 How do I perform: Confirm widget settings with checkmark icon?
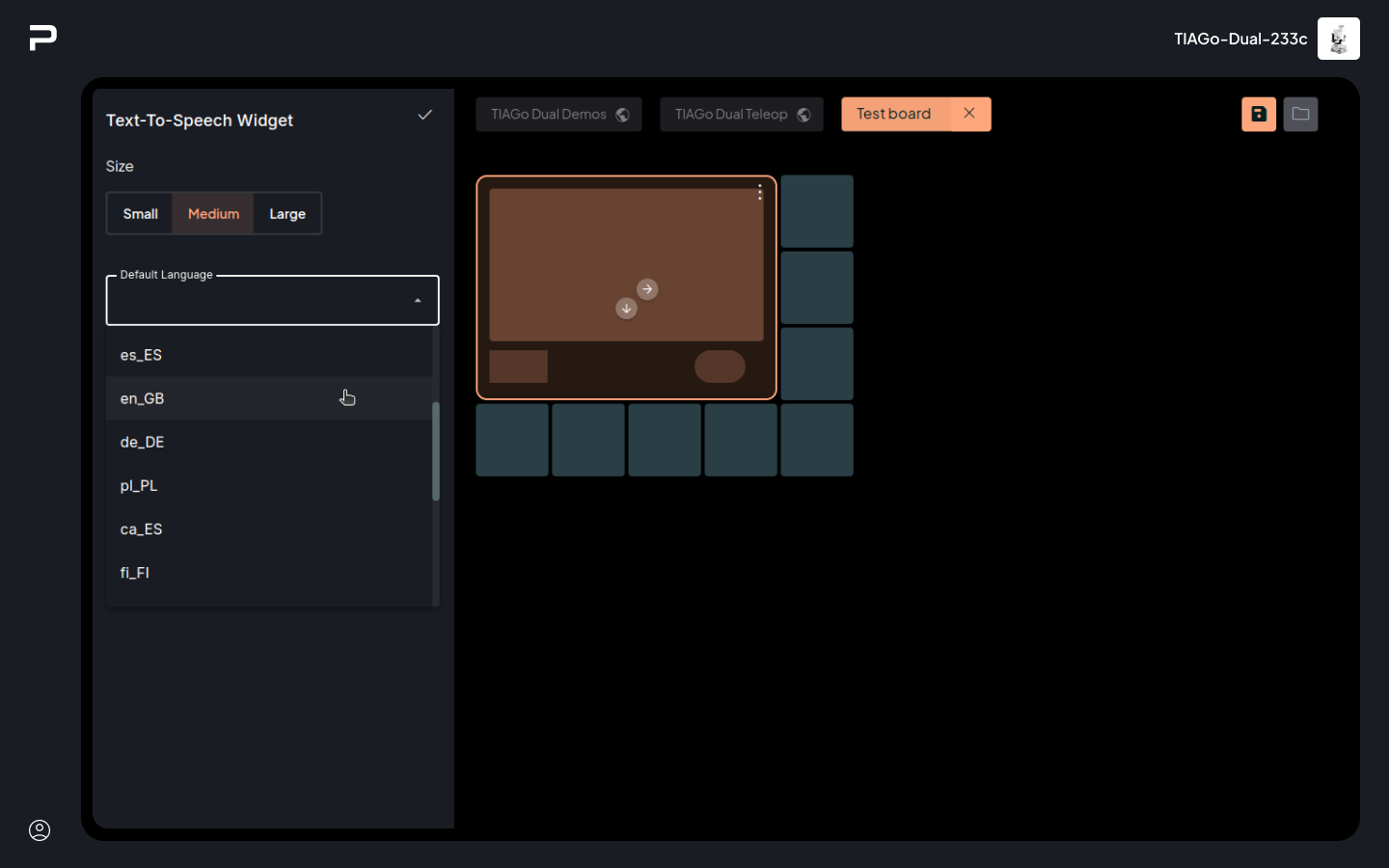point(424,115)
